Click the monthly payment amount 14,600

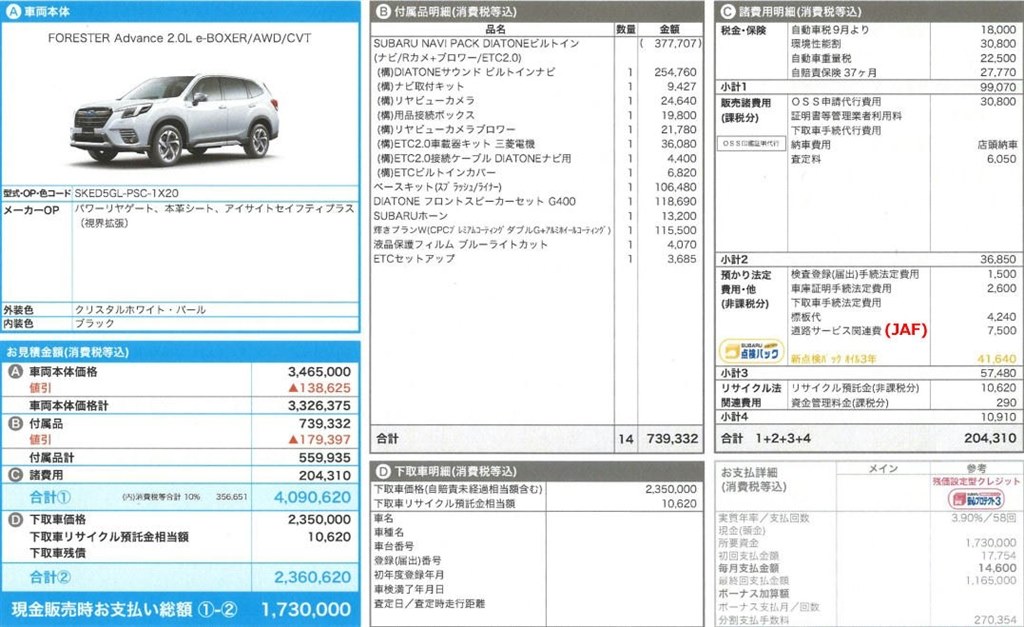[997, 568]
